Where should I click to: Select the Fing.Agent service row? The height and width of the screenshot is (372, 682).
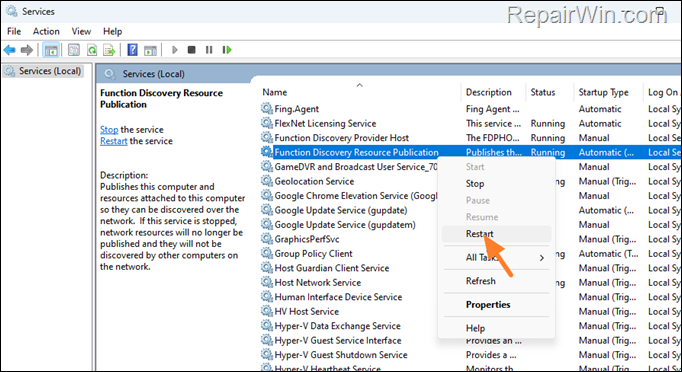point(471,109)
